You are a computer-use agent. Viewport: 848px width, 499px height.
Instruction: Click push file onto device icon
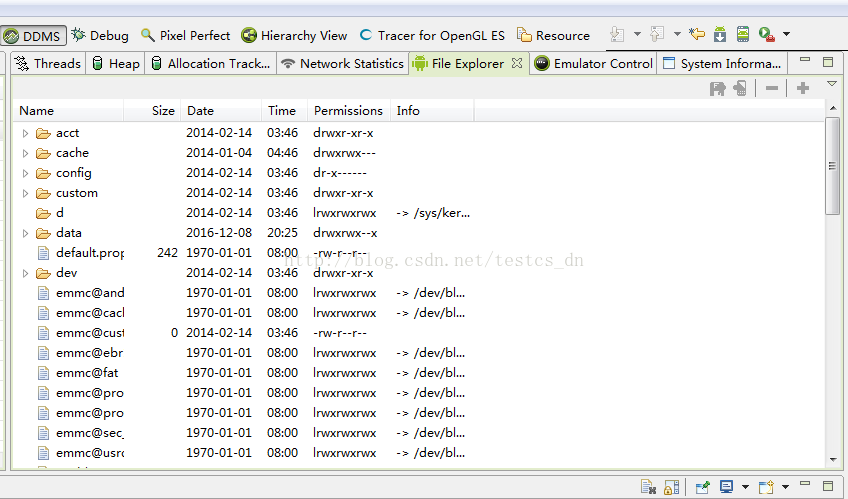[x=740, y=88]
